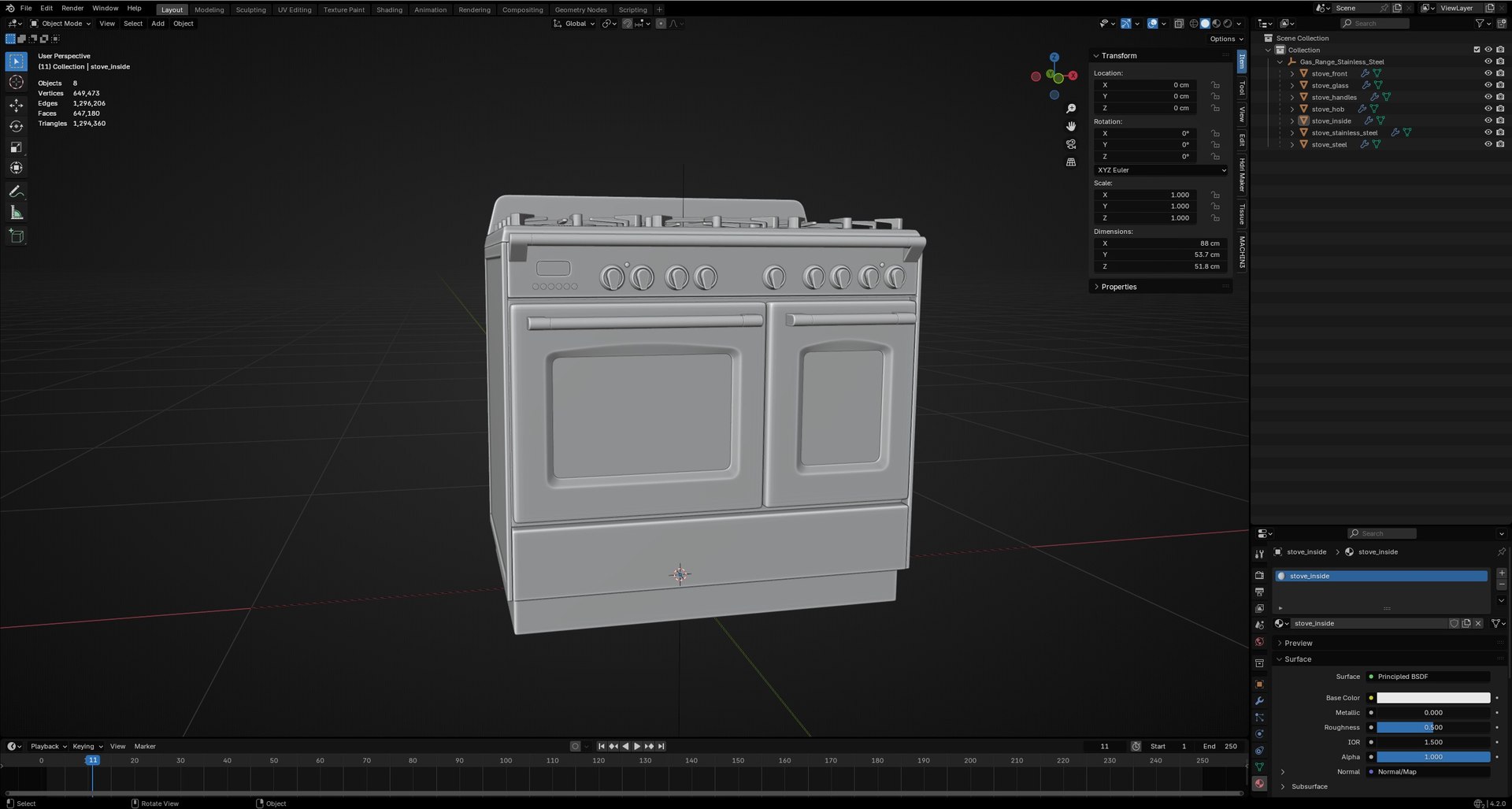Open Global transform orientation dropdown
Screen dimensions: 1512x809
click(574, 24)
